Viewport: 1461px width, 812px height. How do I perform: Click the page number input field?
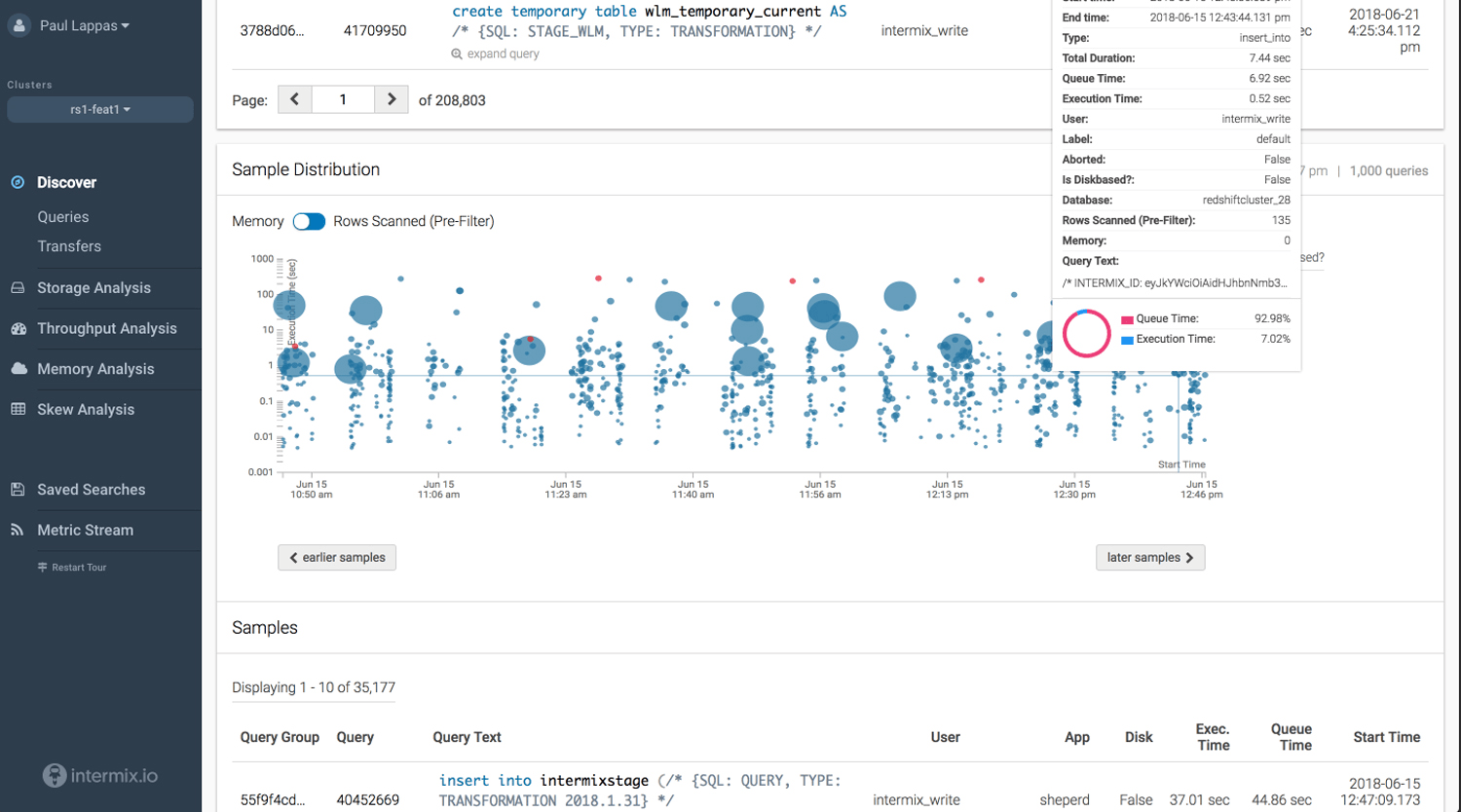click(343, 99)
